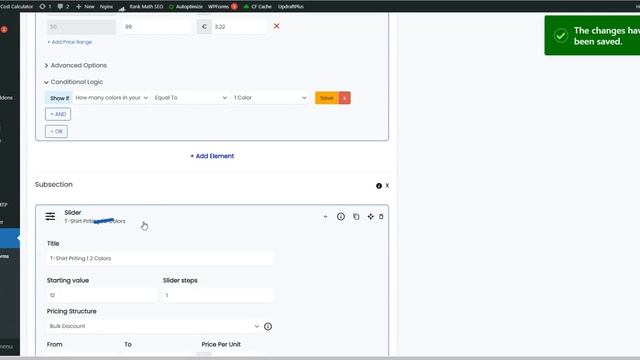
Task: Click the price range From field showing 50
Action: (x=81, y=27)
